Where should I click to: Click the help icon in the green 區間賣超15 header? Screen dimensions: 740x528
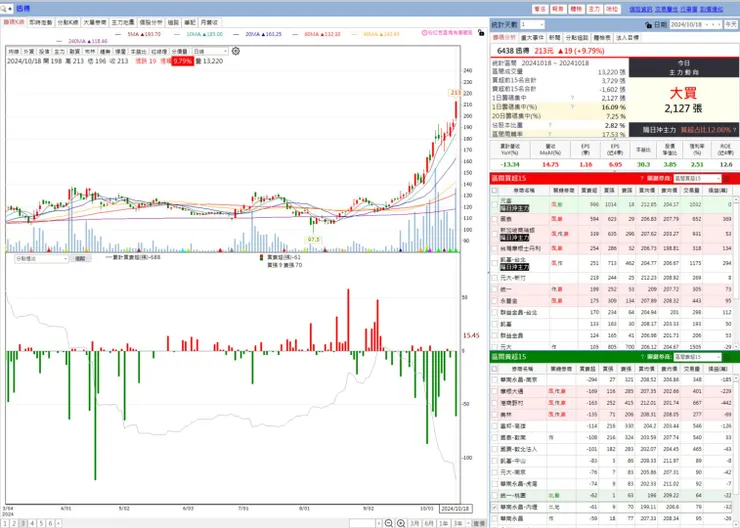coord(642,357)
